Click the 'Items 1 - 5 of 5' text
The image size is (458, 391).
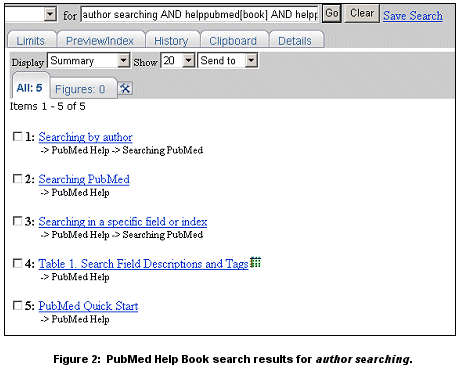48,106
